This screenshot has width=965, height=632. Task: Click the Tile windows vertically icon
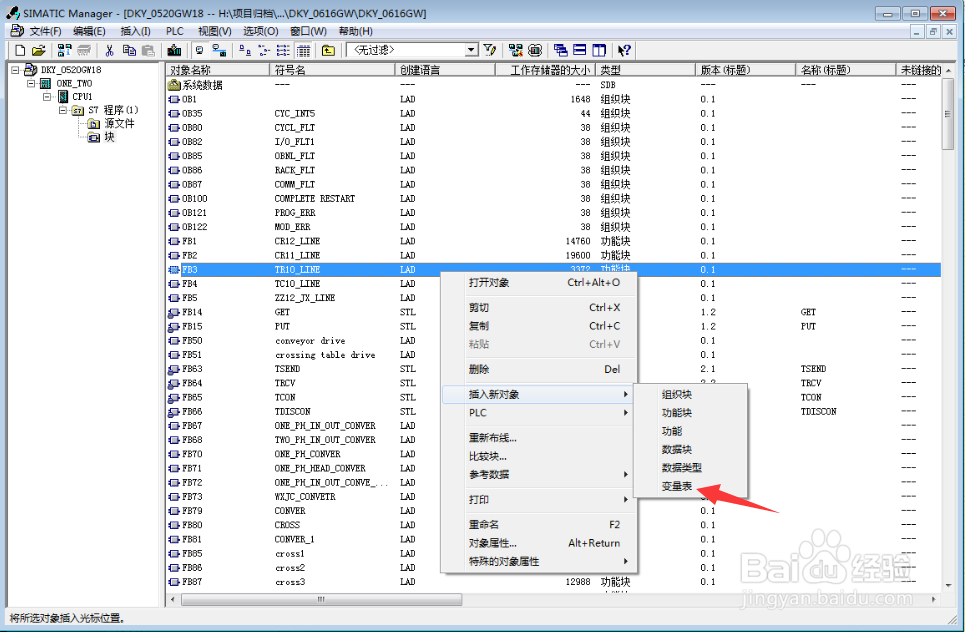[x=599, y=50]
